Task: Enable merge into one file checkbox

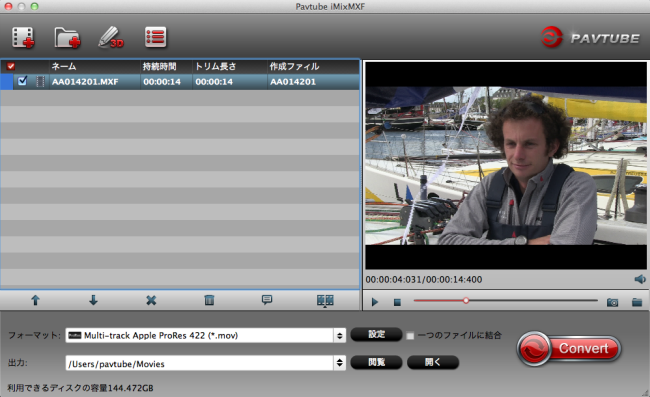Action: click(410, 336)
